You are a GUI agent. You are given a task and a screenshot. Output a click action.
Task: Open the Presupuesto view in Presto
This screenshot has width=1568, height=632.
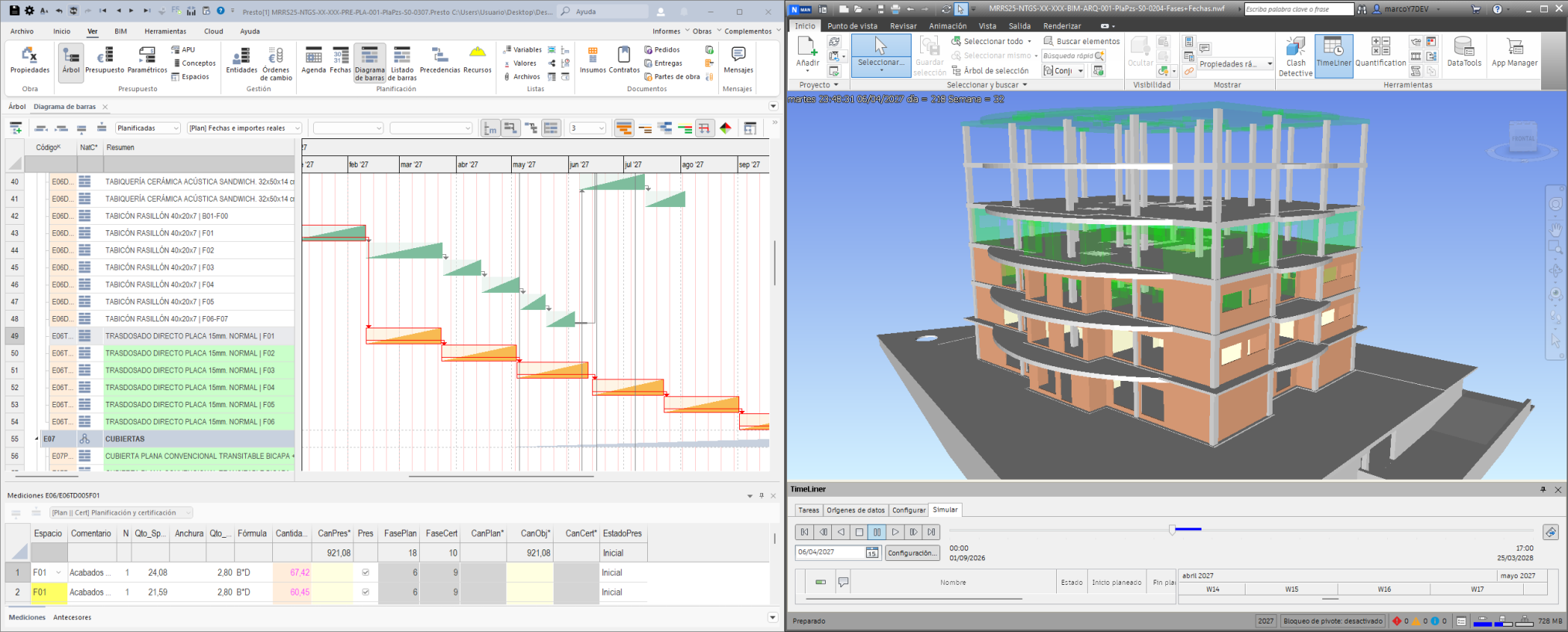pos(104,61)
